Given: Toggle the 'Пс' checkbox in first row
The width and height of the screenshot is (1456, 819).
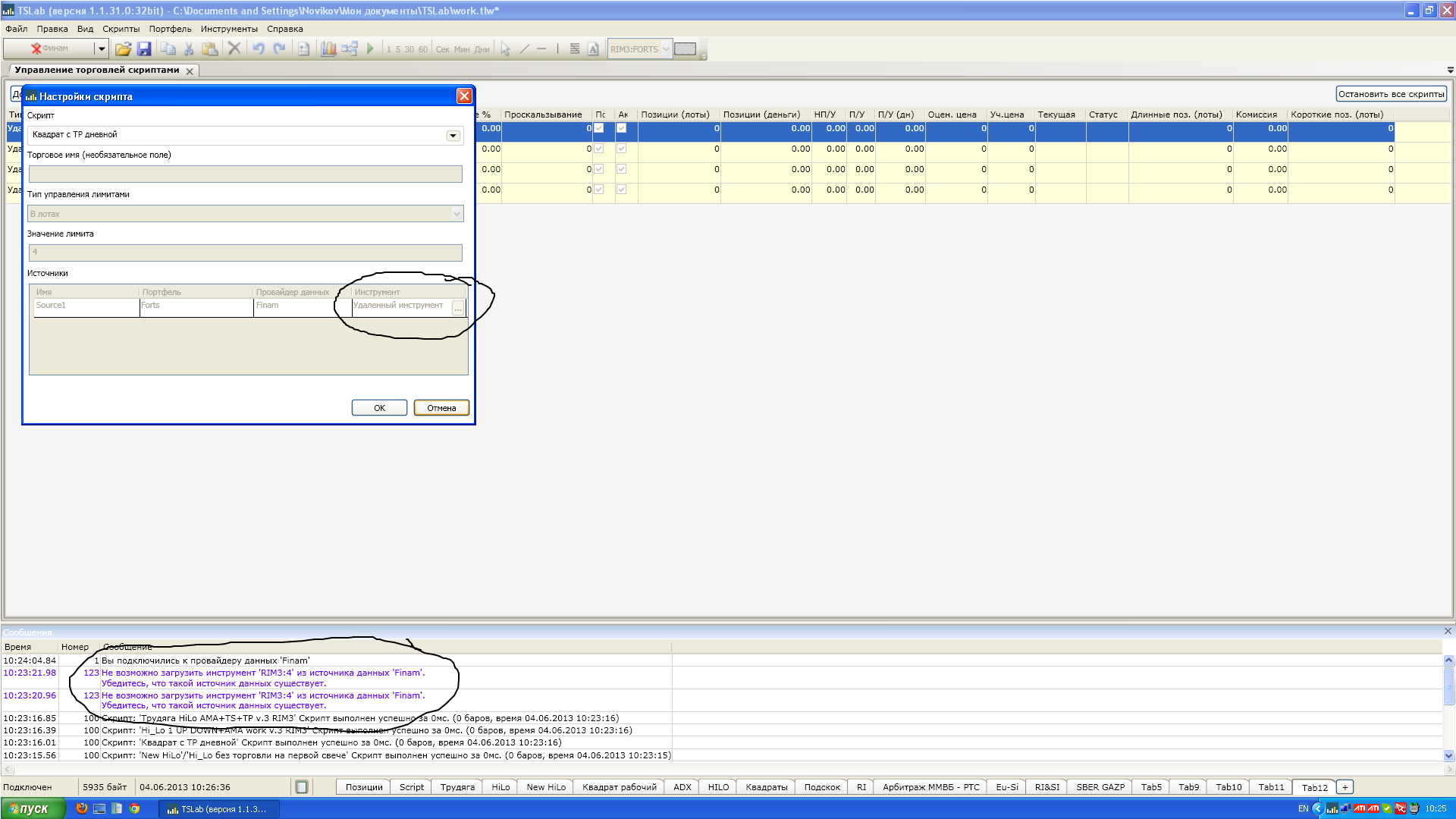Looking at the screenshot, I should tap(599, 128).
